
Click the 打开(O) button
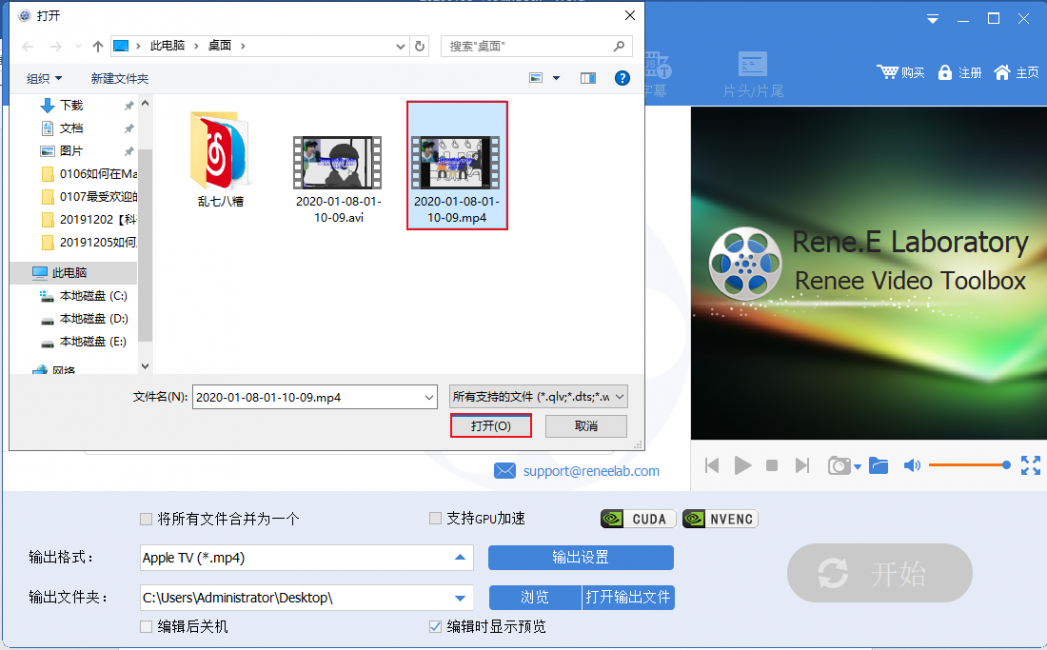click(x=491, y=426)
